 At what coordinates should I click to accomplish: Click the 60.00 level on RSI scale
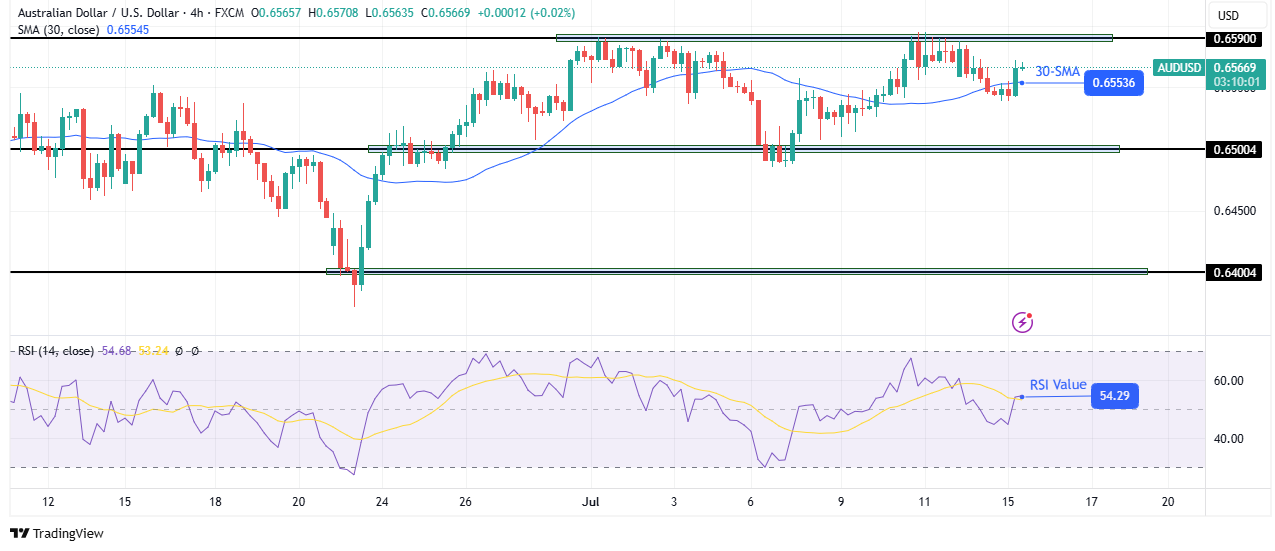1229,381
